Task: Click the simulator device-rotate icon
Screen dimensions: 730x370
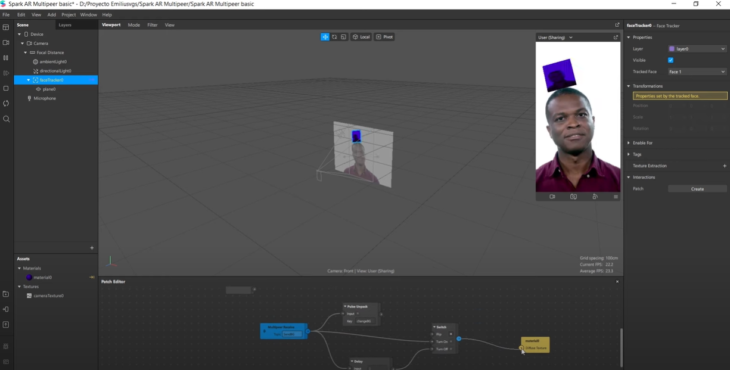Action: [x=574, y=197]
